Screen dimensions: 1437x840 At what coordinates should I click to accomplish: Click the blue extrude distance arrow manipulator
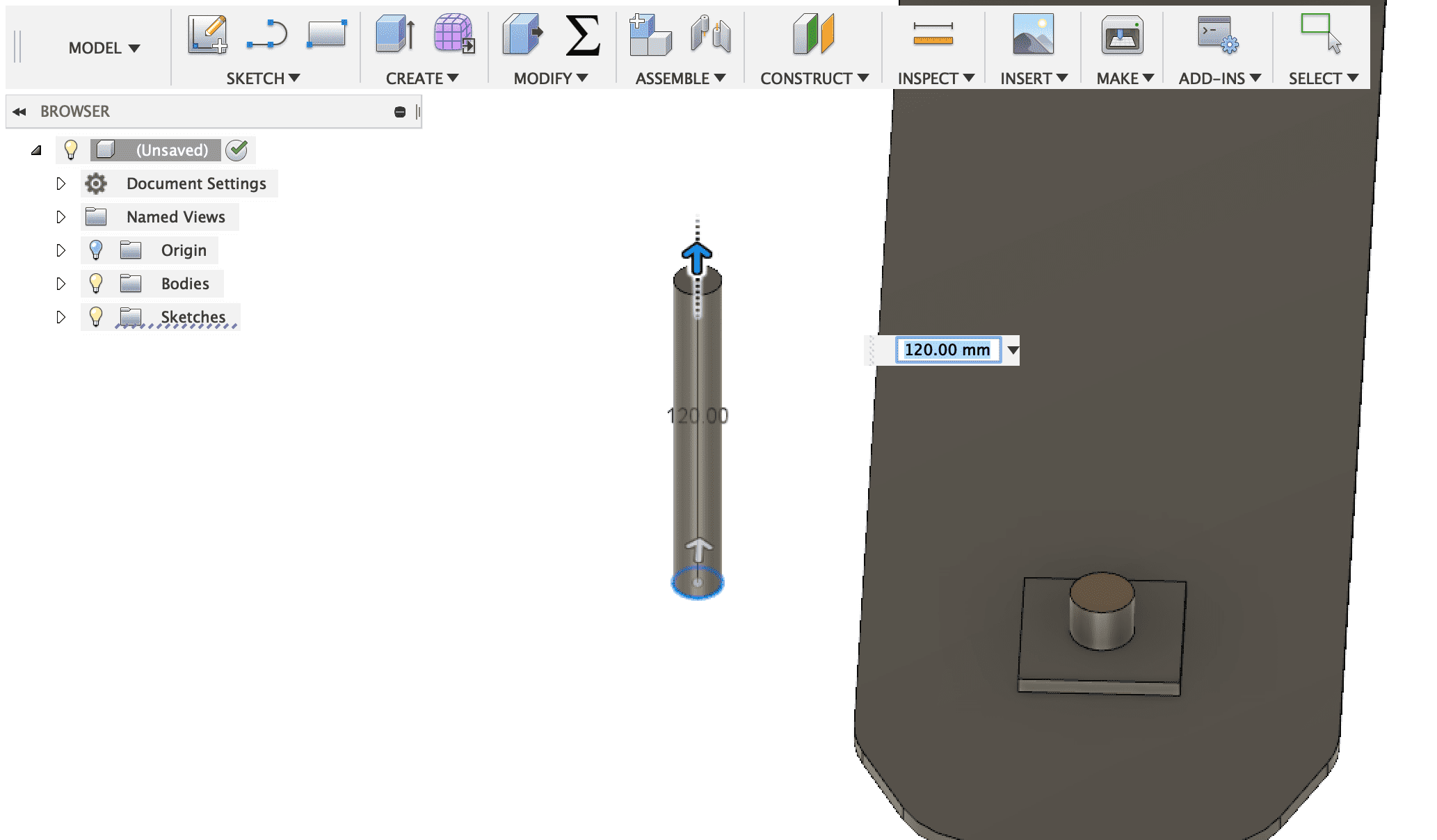point(697,257)
